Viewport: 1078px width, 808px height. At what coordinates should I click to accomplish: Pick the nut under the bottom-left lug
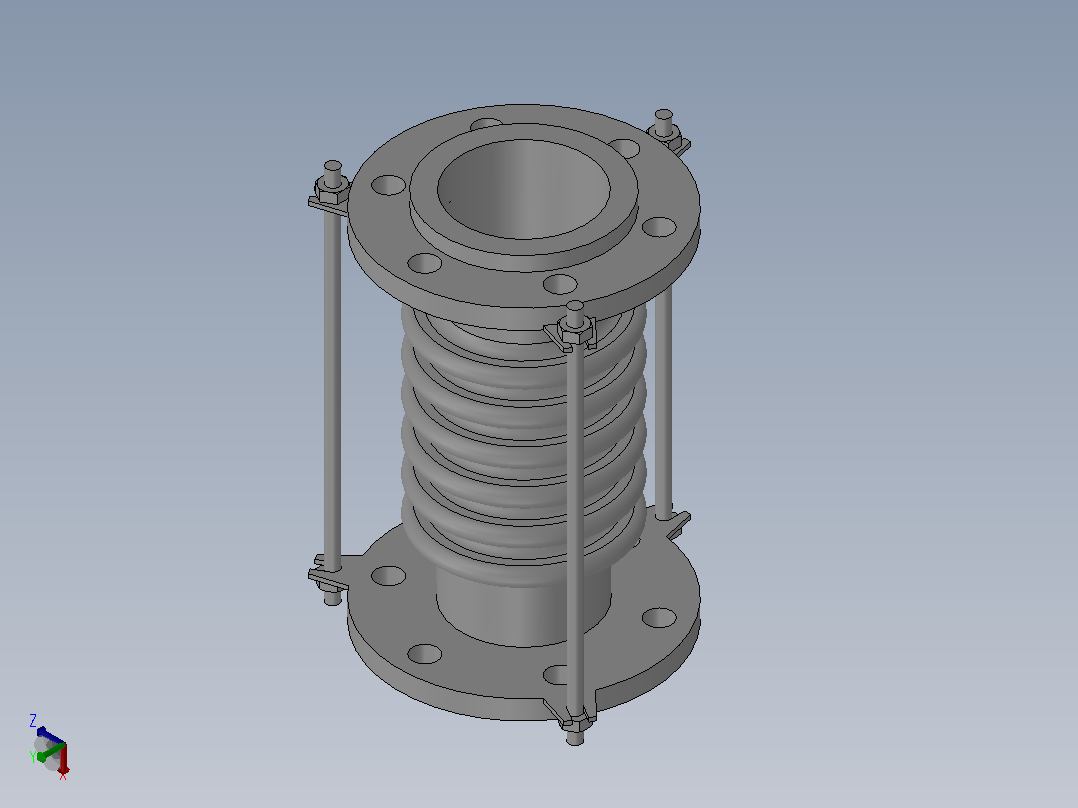pyautogui.click(x=331, y=586)
